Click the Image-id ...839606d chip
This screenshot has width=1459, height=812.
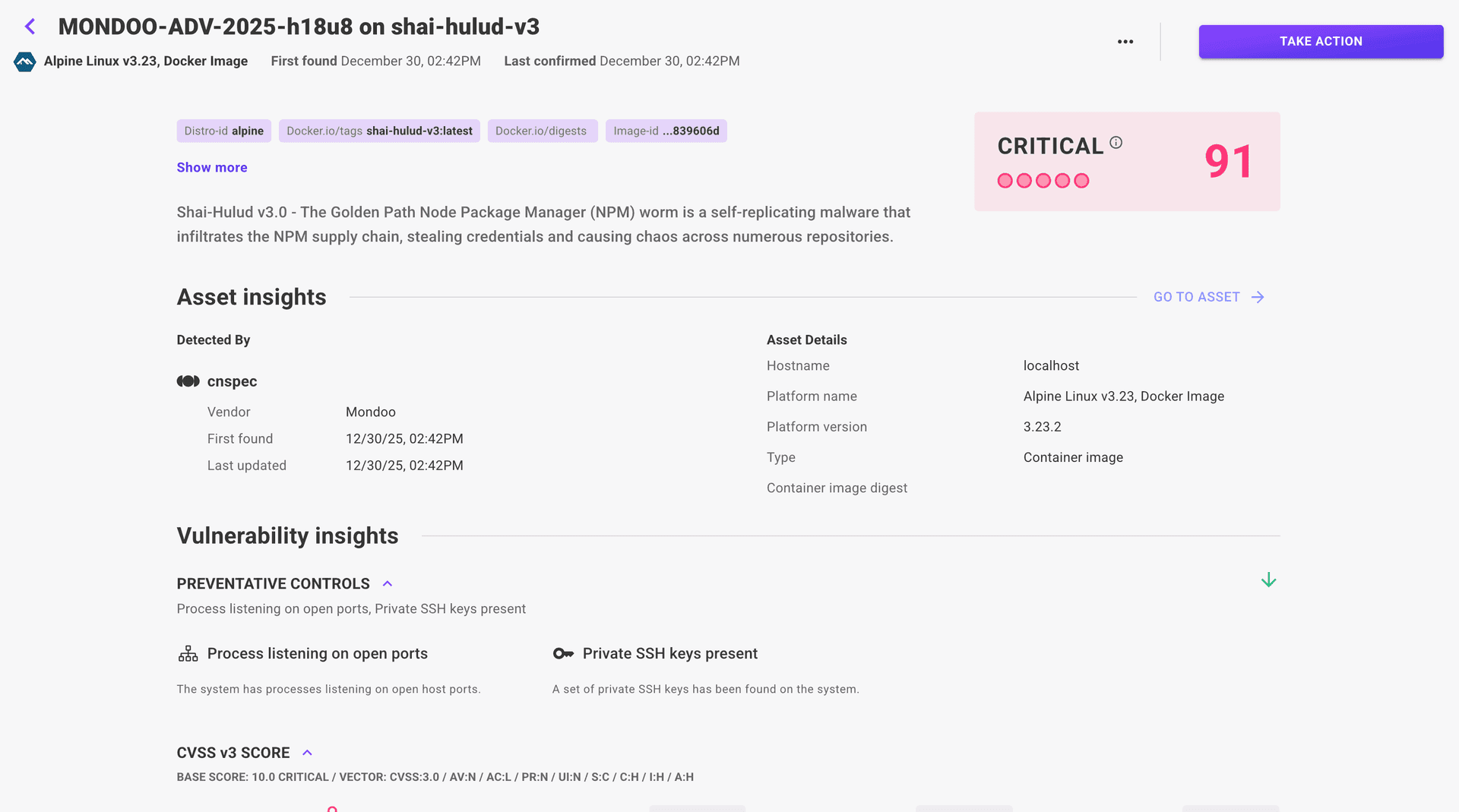coord(666,131)
